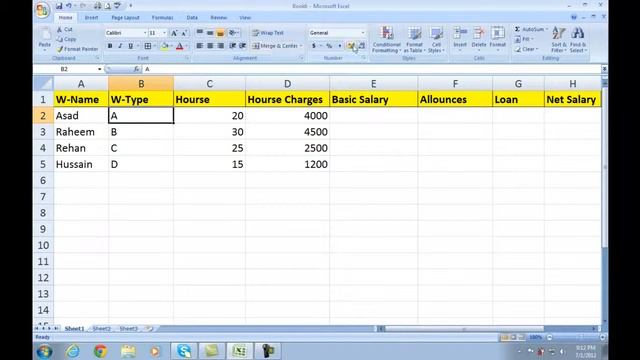
Task: Click the Paste button
Action: click(44, 39)
